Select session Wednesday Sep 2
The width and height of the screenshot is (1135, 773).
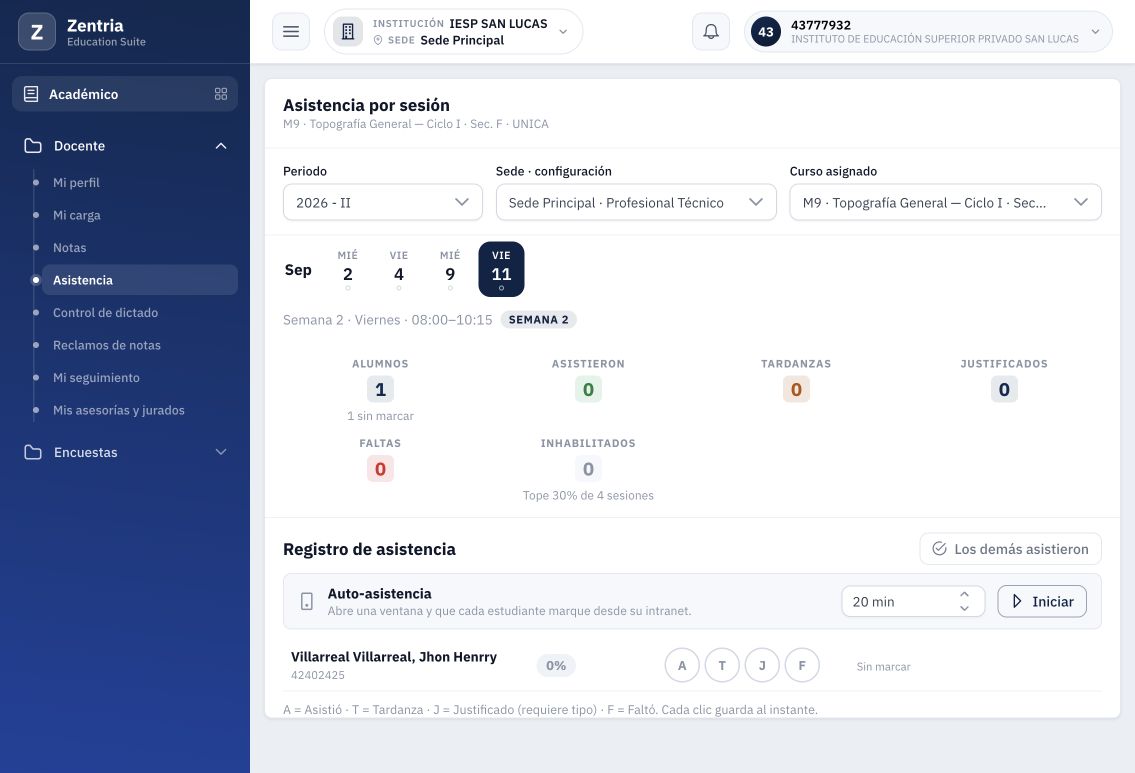(x=347, y=269)
